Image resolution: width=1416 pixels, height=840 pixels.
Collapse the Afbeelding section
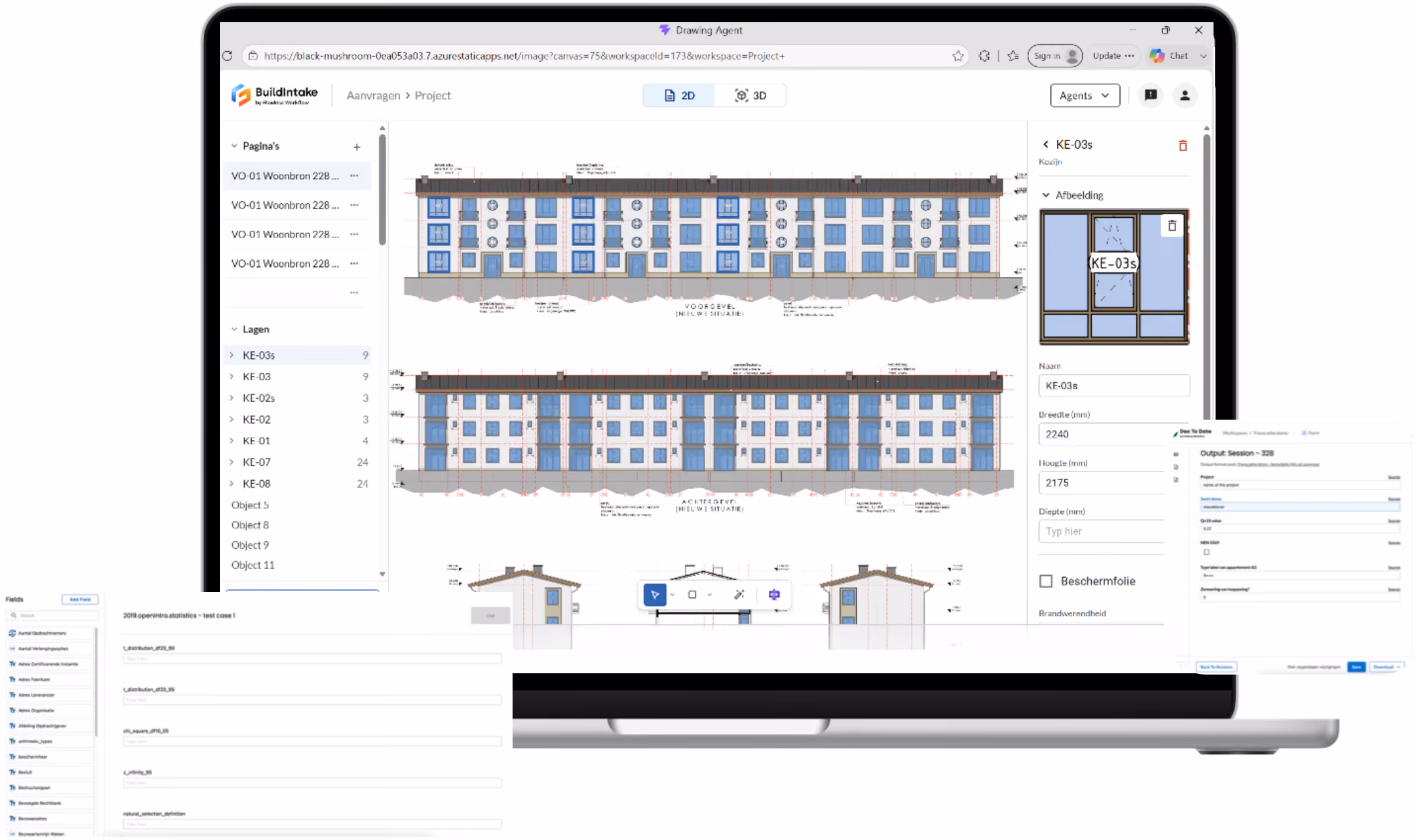(x=1046, y=195)
